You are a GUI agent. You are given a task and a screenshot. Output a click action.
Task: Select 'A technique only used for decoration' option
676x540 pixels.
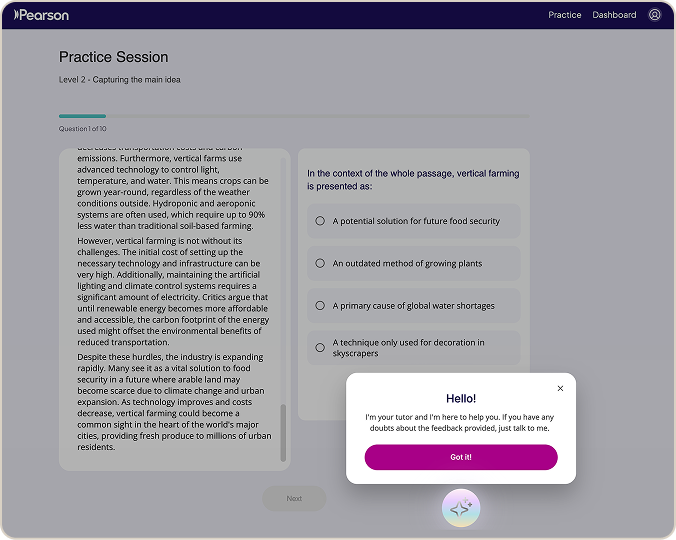[x=413, y=348]
